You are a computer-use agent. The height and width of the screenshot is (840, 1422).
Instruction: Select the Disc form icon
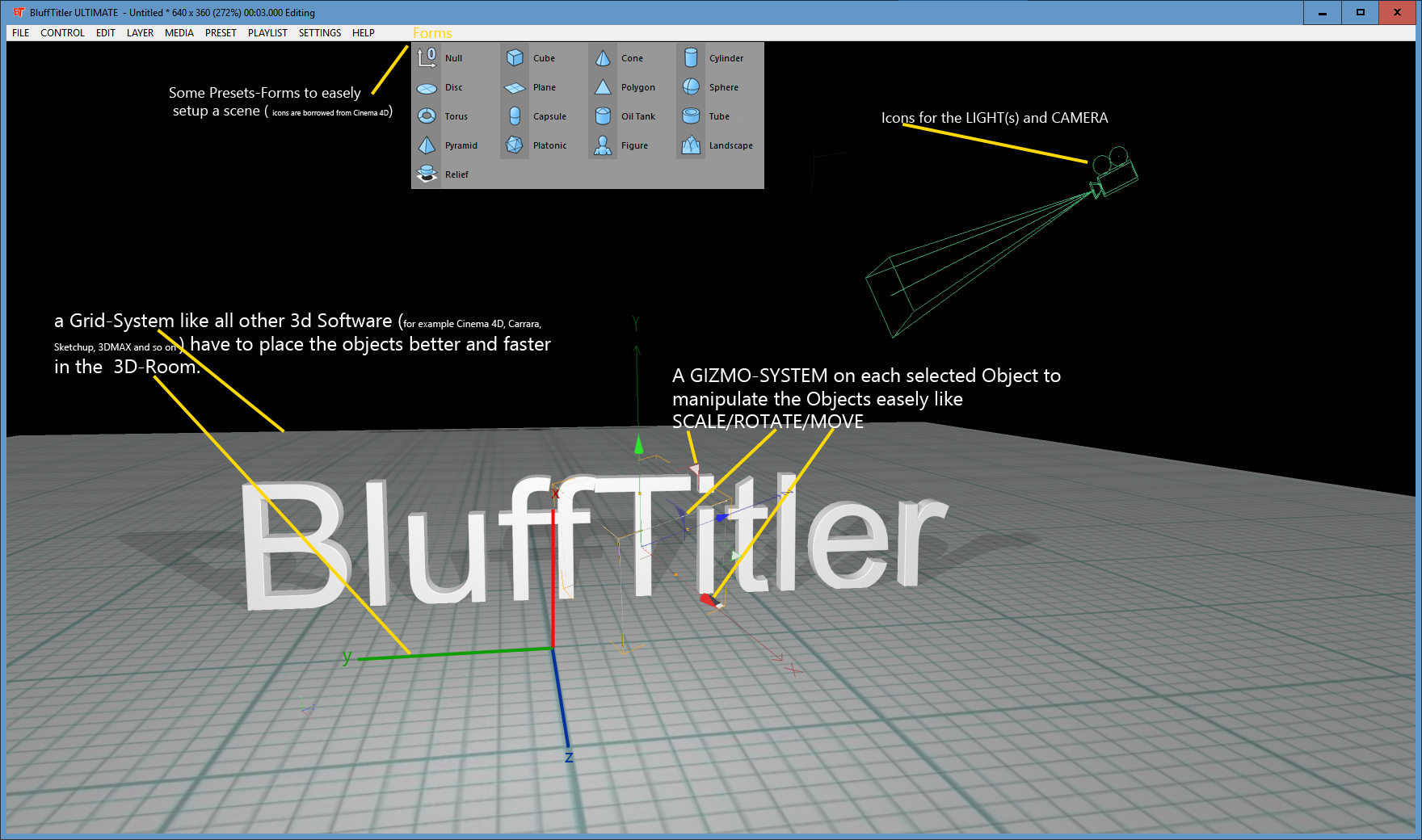point(427,88)
